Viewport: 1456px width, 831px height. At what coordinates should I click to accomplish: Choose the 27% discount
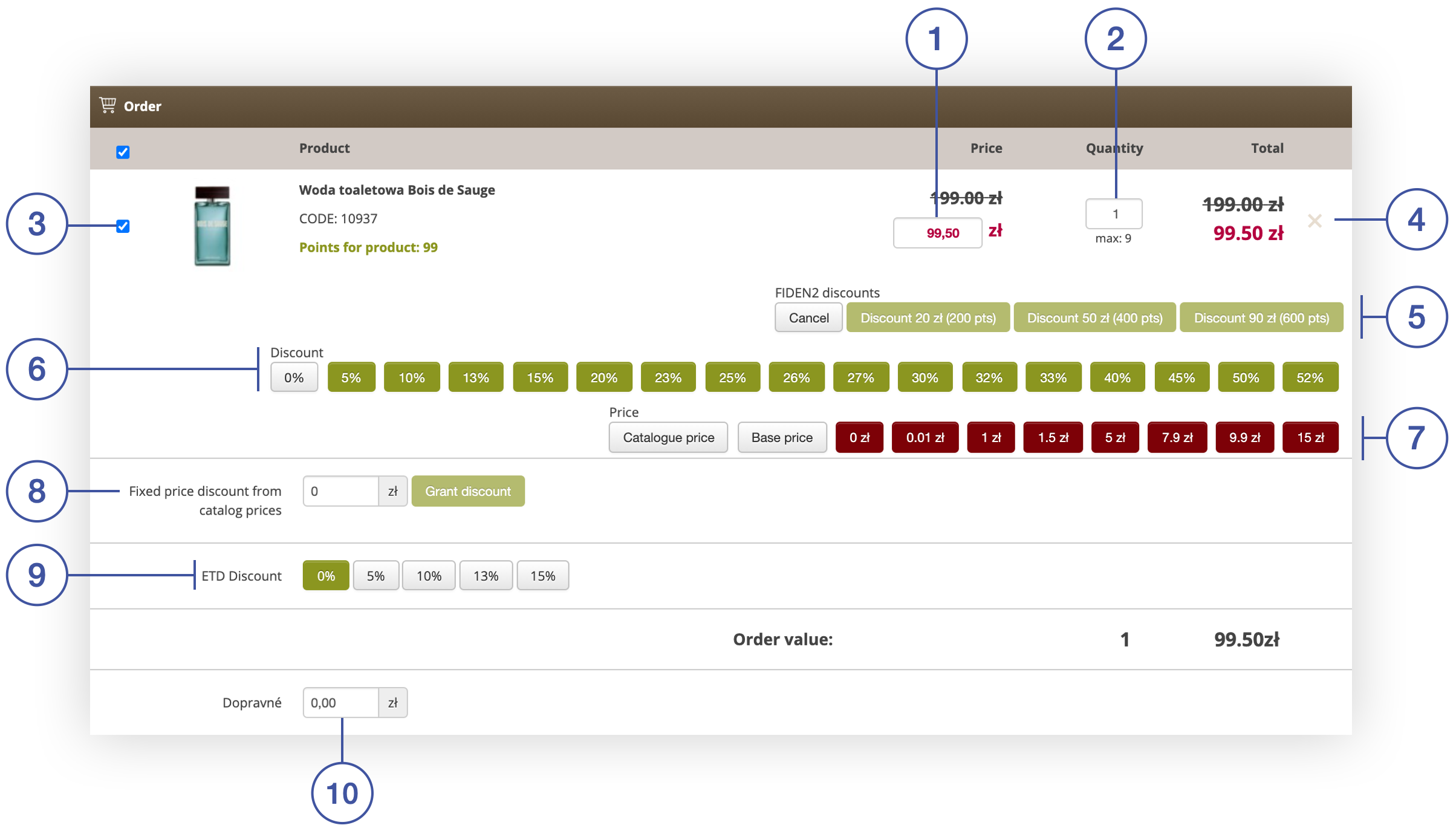tap(861, 377)
